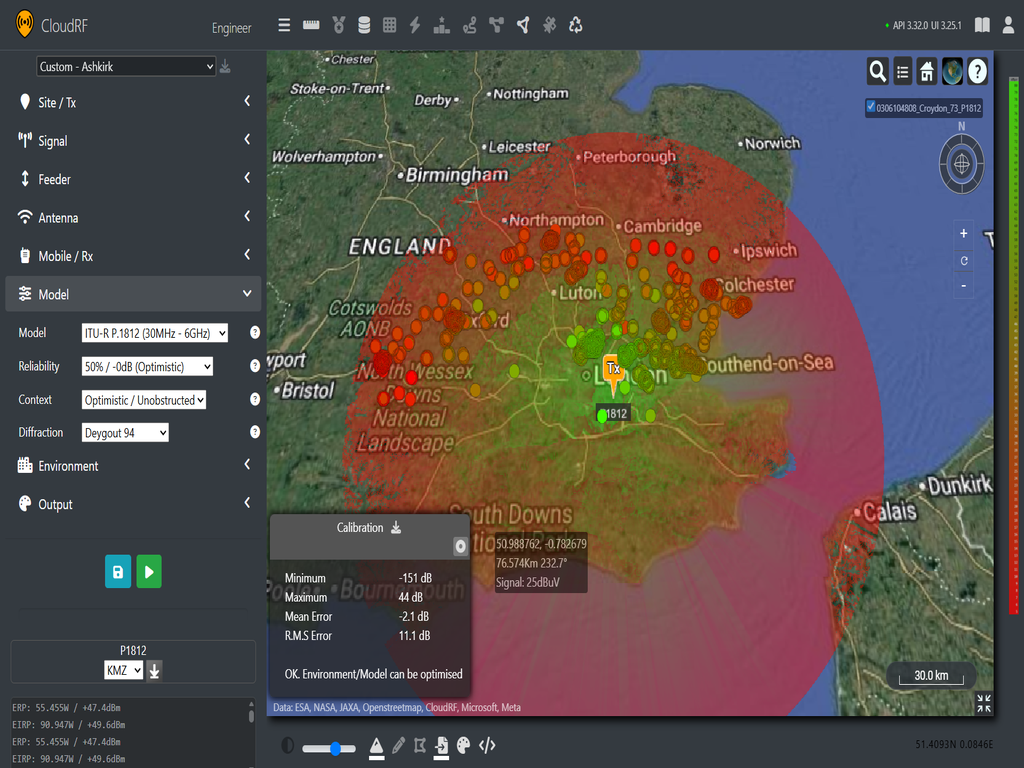
Task: Change the KMZ export format dropdown
Action: click(121, 669)
